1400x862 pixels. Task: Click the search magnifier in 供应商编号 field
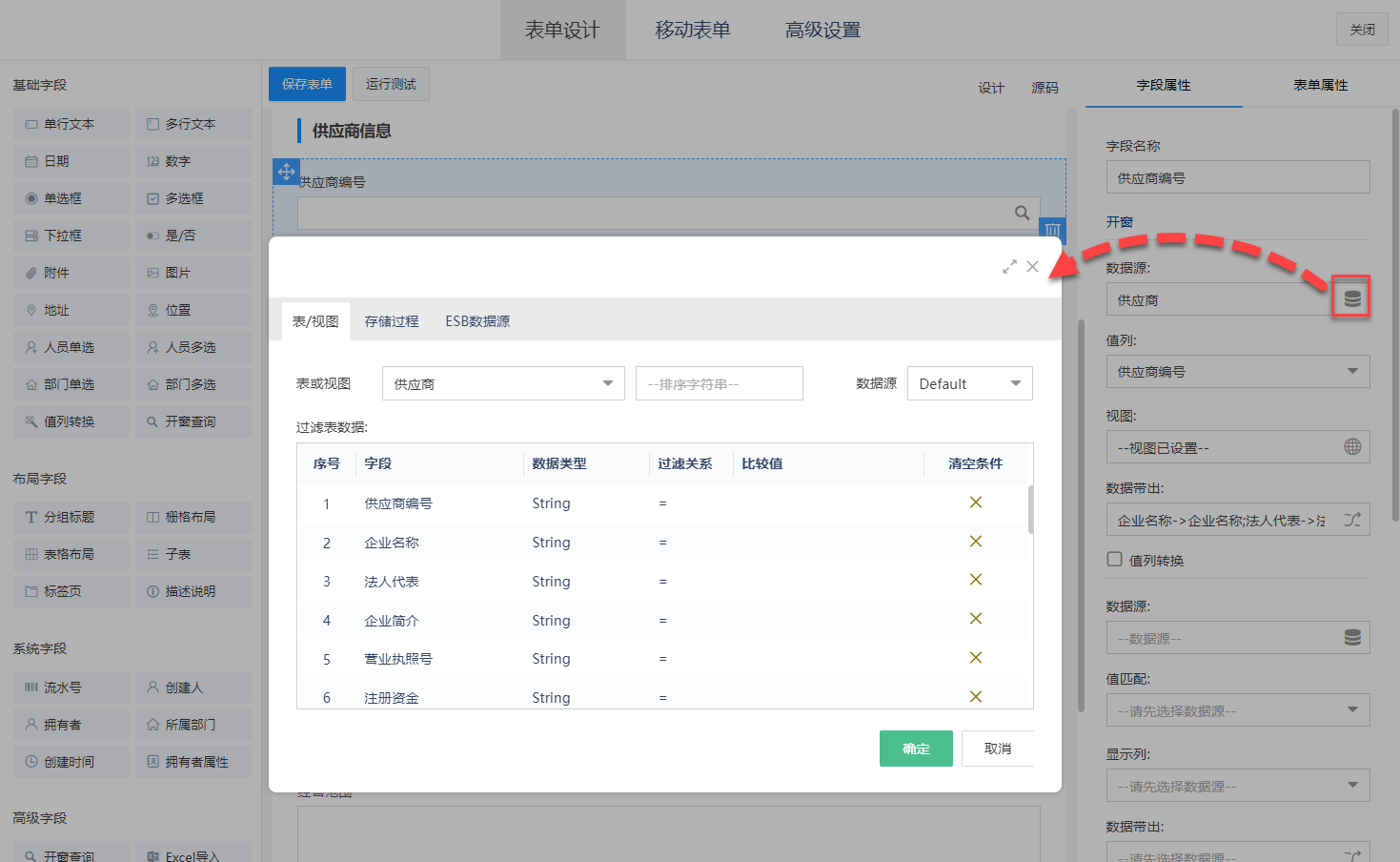click(1022, 213)
